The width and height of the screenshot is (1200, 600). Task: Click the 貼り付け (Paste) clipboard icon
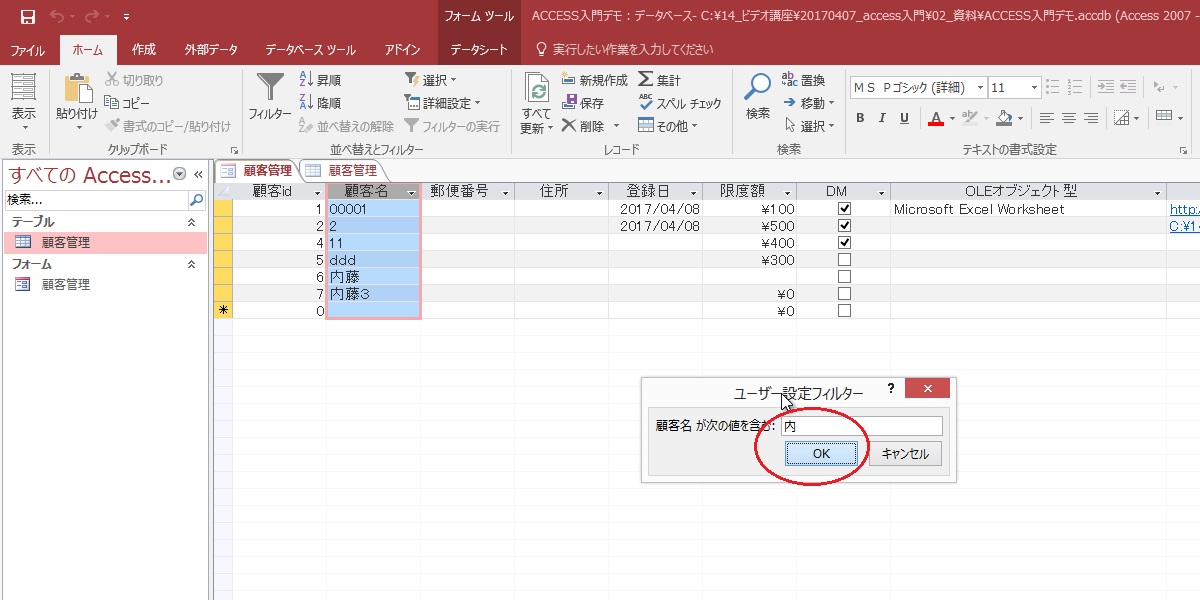78,89
